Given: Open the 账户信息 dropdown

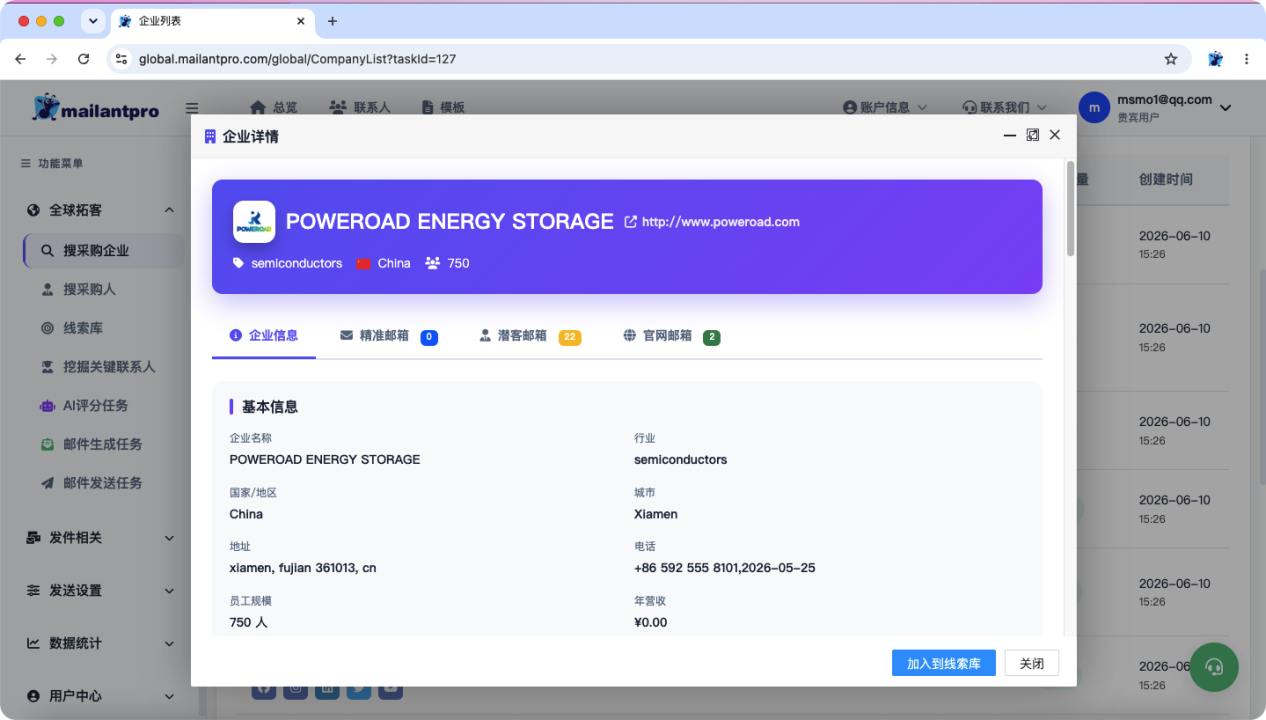Looking at the screenshot, I should click(885, 107).
